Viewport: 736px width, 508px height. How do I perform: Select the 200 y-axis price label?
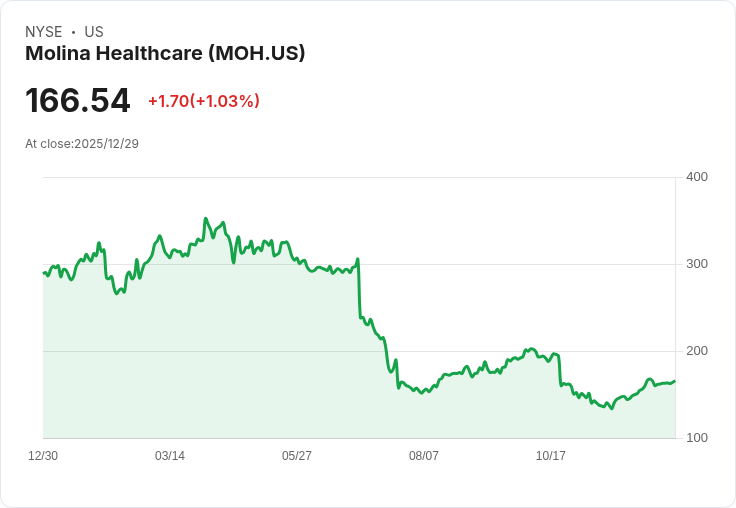coord(697,351)
